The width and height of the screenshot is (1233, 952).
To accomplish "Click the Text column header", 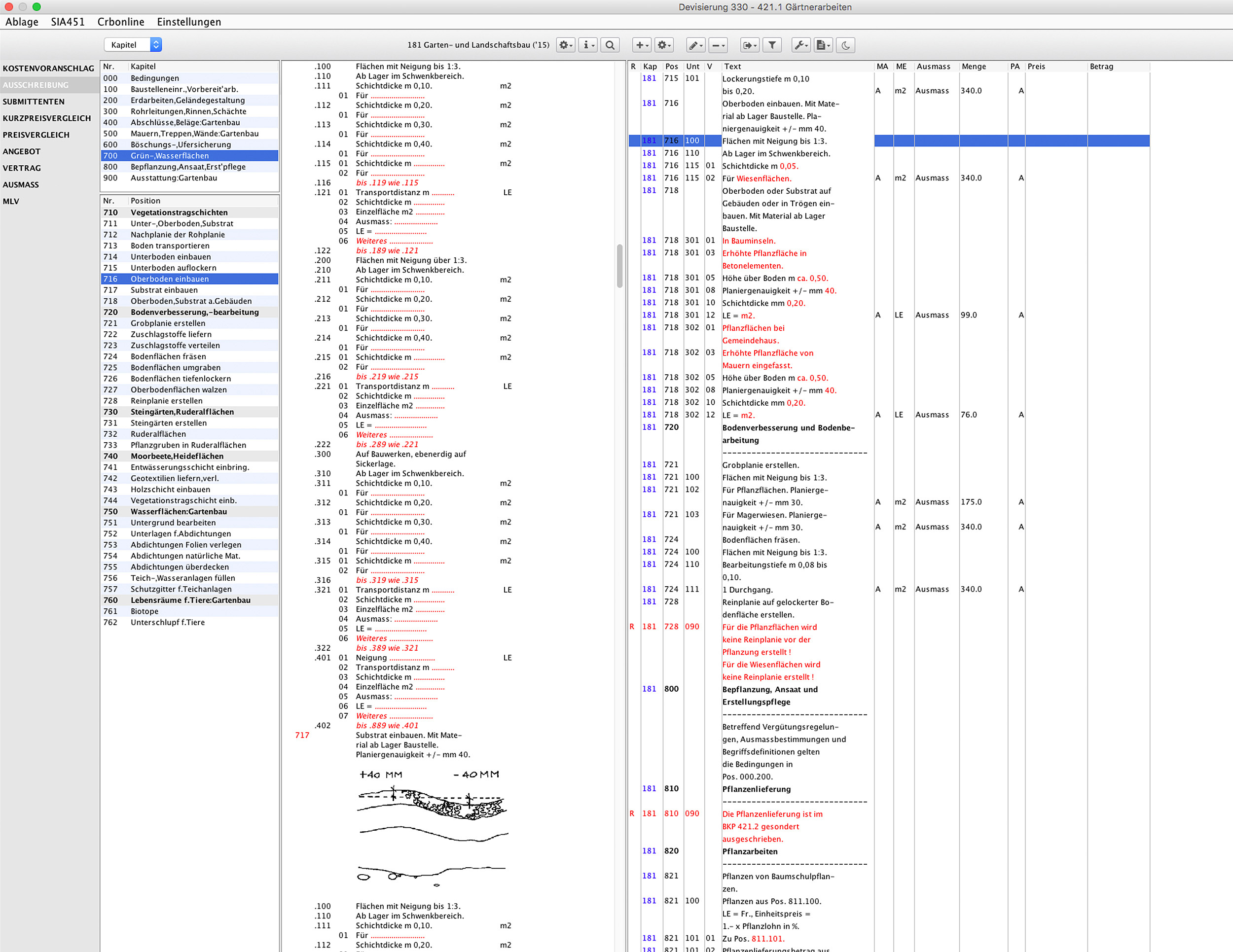I will click(x=797, y=67).
